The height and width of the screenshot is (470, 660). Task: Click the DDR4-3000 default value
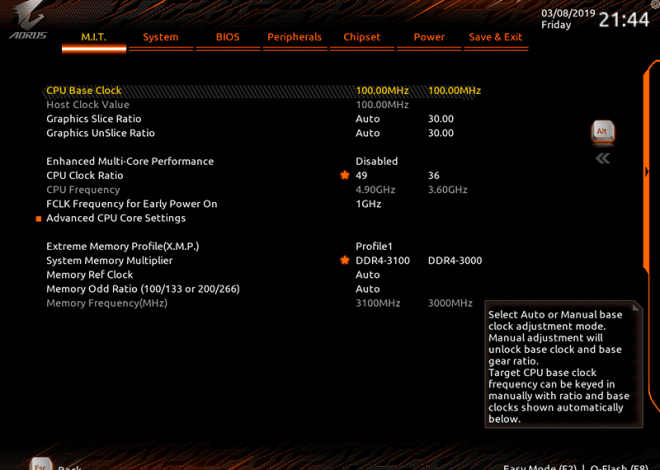(x=455, y=260)
